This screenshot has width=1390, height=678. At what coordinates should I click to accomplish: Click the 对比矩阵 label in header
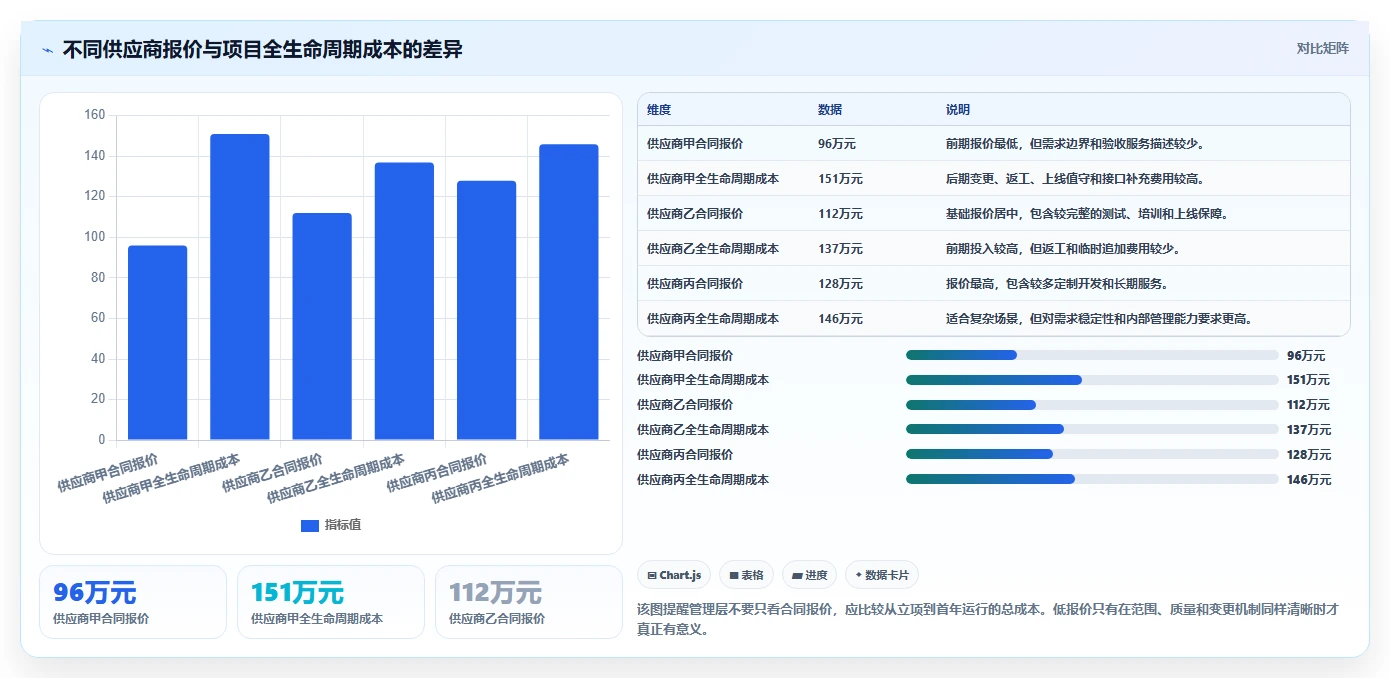[x=1322, y=48]
